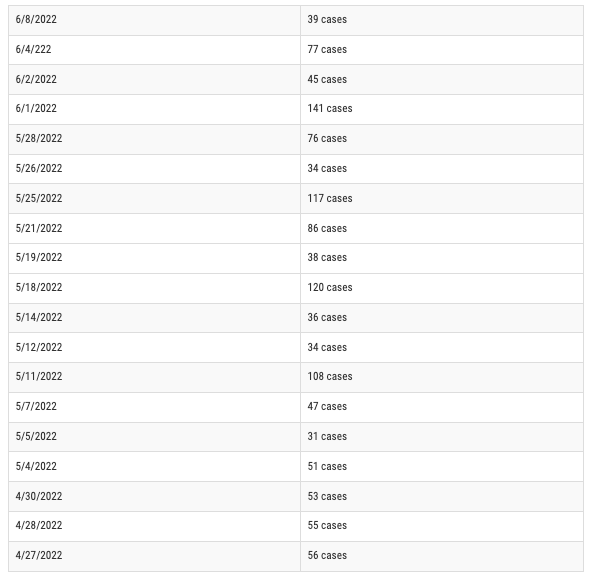The image size is (594, 578).
Task: Click the 39 cases cell
Action: (442, 20)
